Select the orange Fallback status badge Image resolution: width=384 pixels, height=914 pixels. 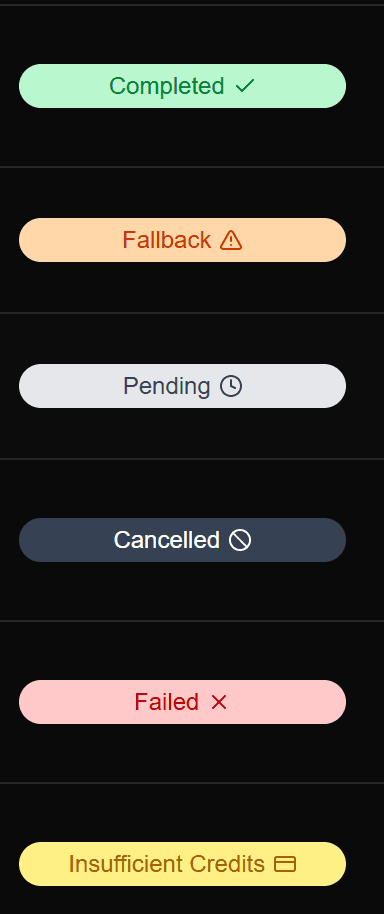(x=182, y=240)
